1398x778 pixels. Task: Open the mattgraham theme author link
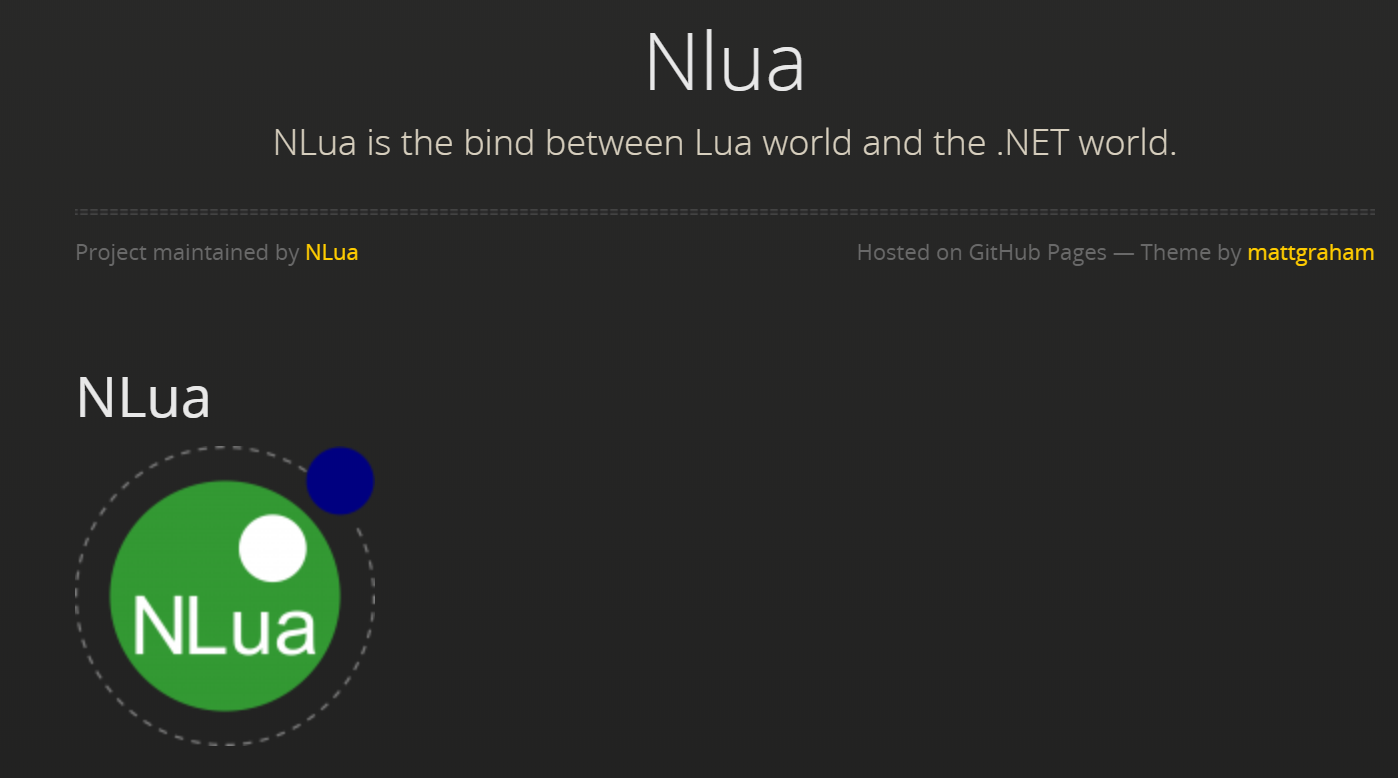tap(1310, 252)
